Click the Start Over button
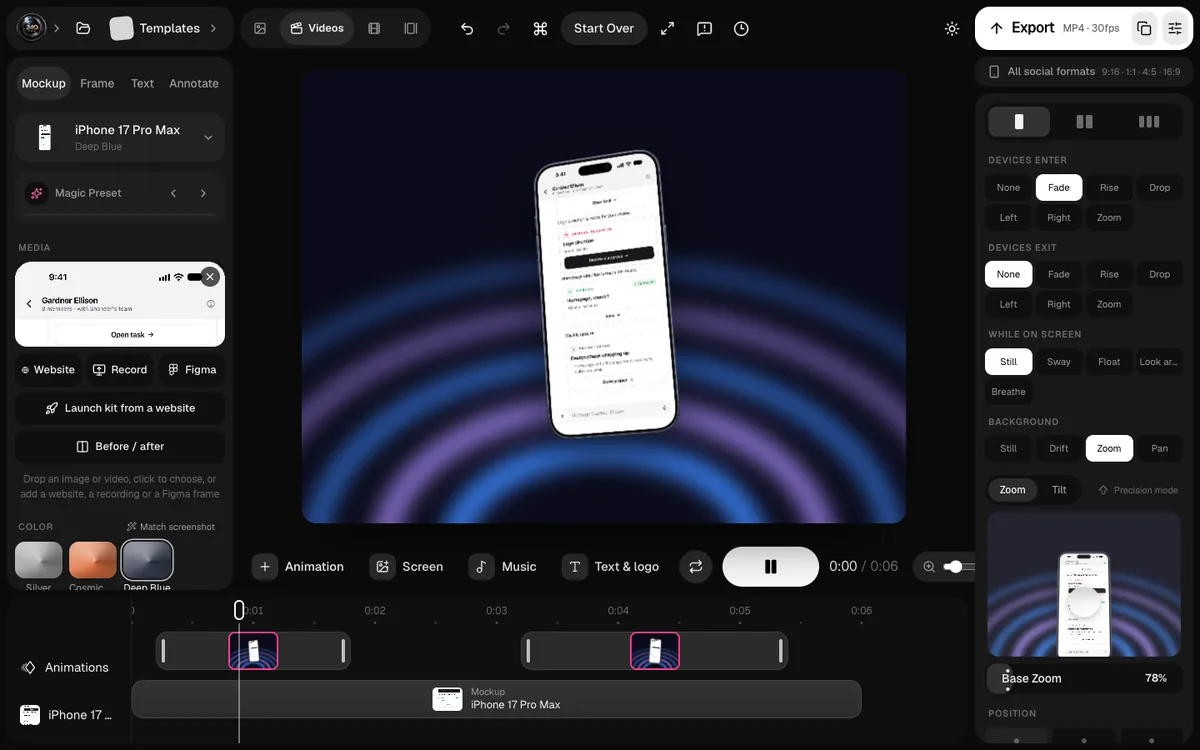Image resolution: width=1200 pixels, height=750 pixels. [x=604, y=28]
